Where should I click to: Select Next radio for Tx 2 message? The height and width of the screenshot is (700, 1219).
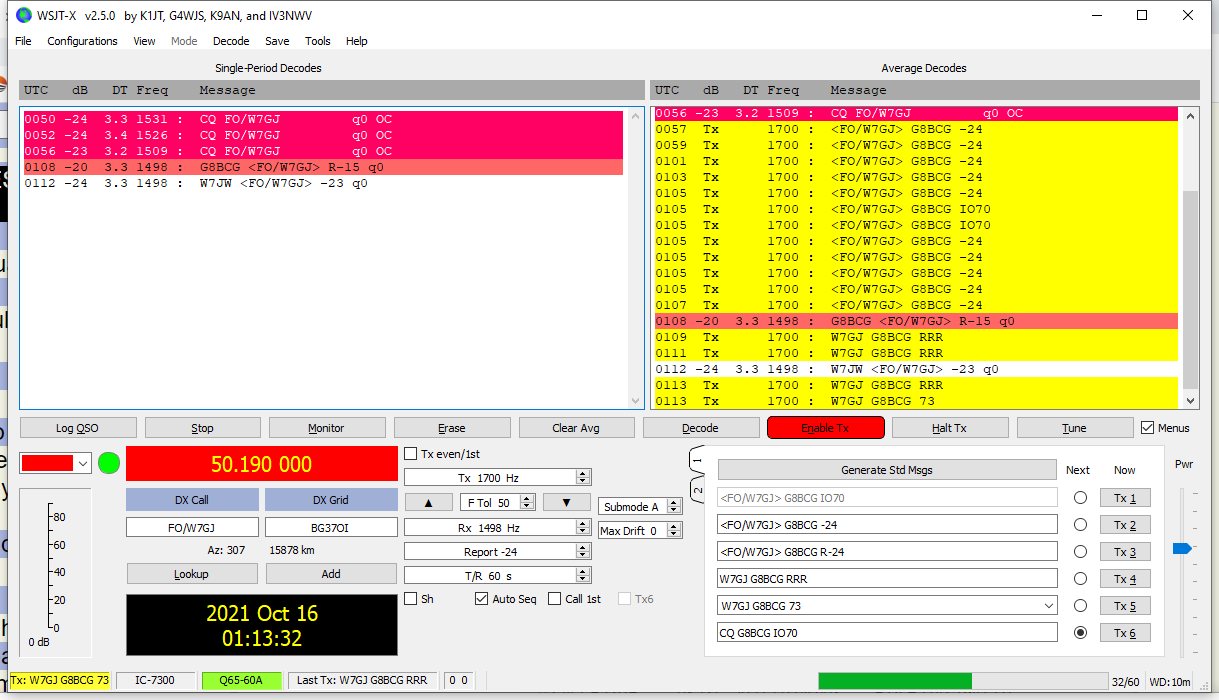coord(1079,525)
